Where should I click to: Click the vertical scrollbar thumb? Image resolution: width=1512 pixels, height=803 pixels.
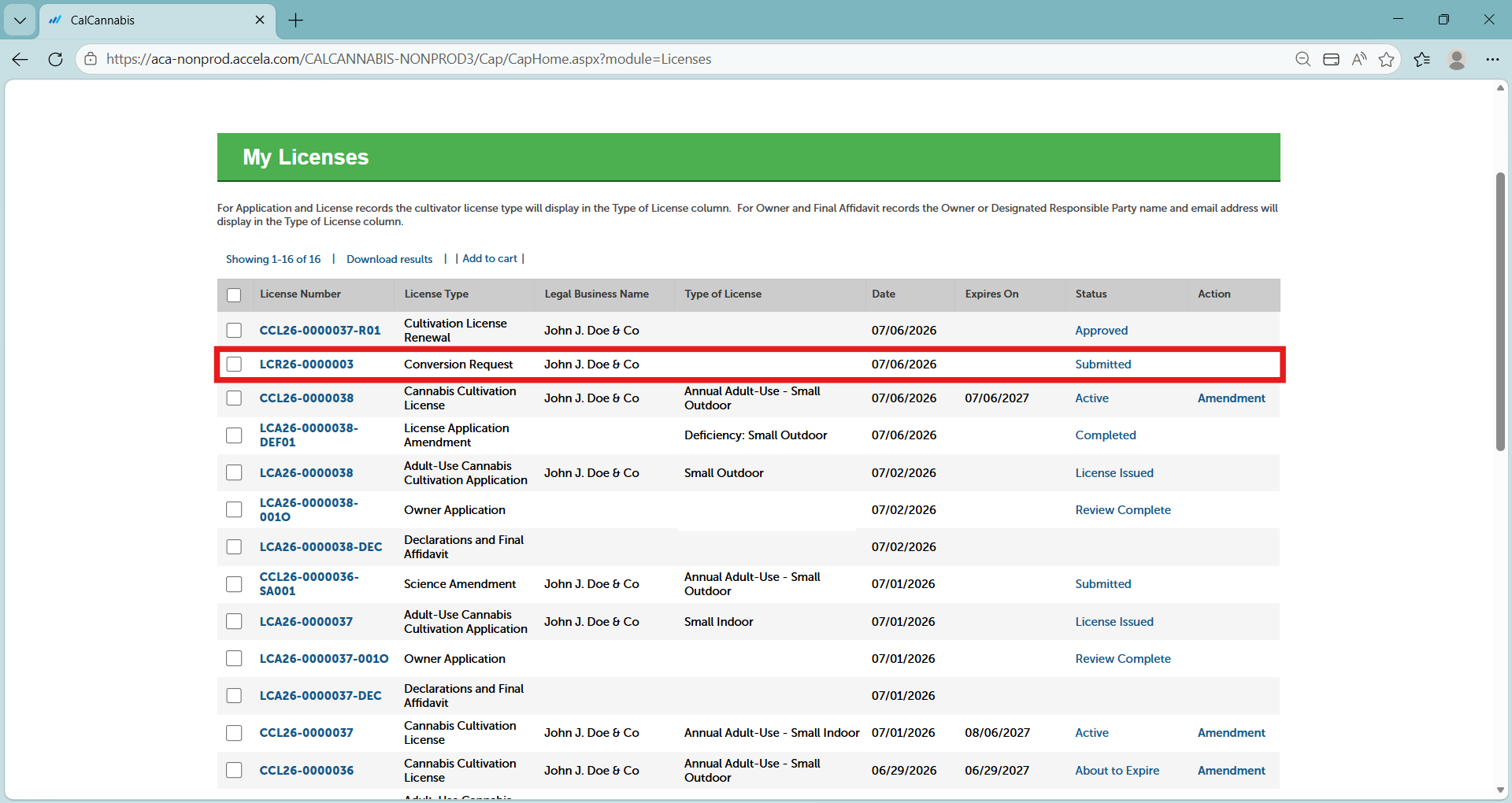1500,312
